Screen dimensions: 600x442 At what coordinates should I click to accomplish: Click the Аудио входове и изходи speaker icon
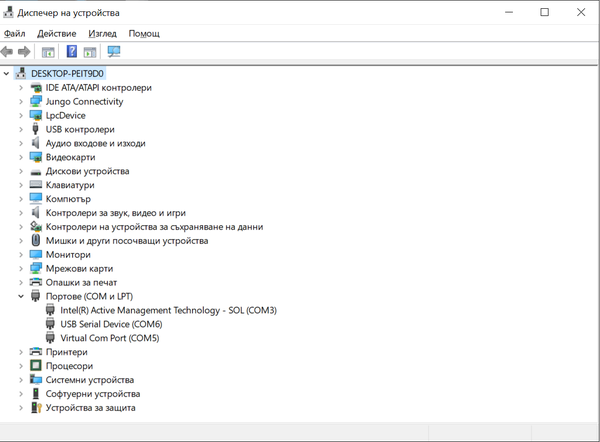(35, 143)
